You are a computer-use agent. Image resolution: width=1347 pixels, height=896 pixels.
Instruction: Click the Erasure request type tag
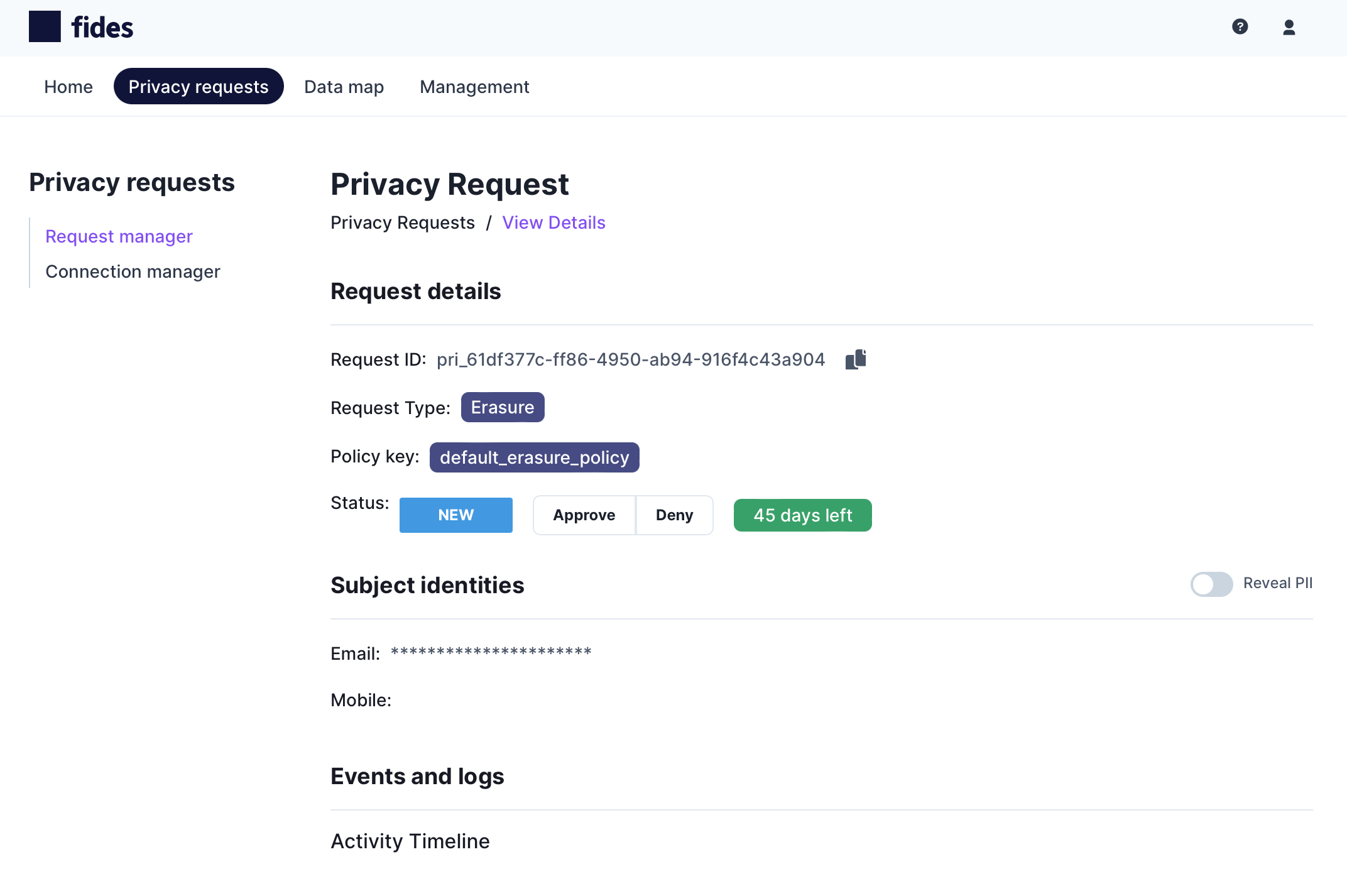click(503, 407)
